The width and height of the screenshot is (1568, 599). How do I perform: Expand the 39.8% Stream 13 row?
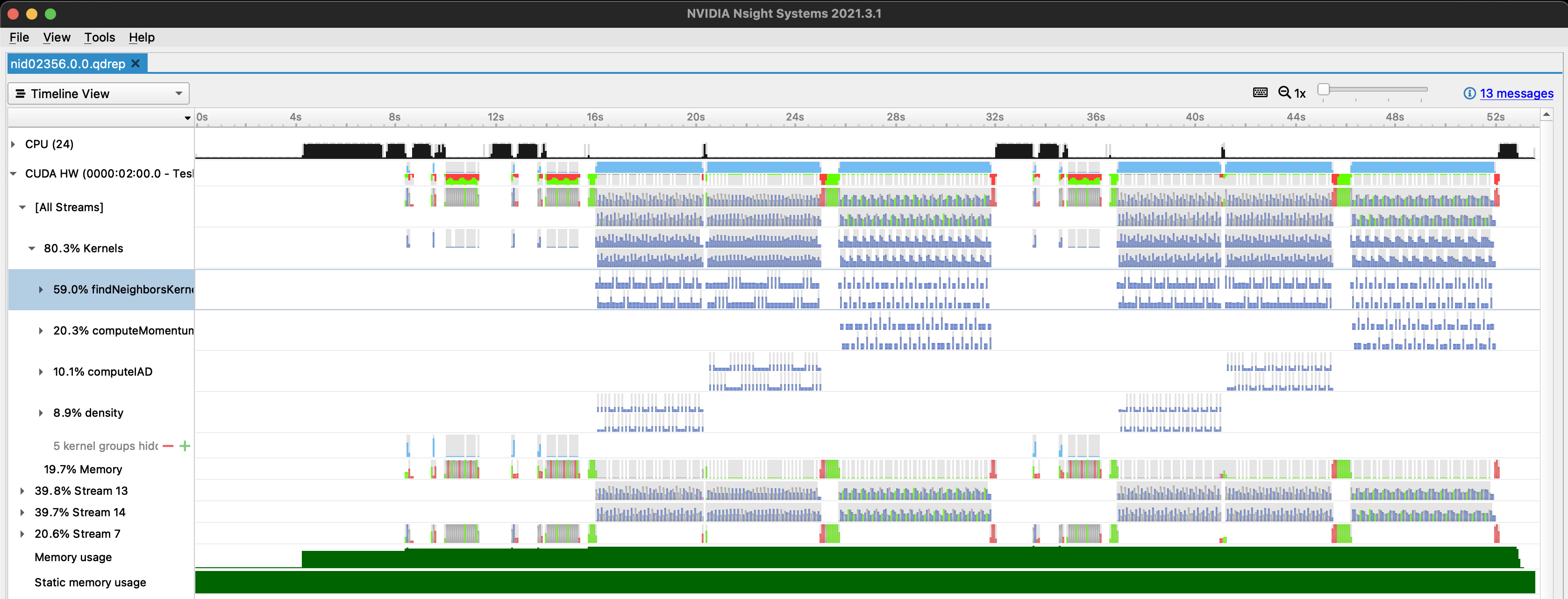click(22, 491)
